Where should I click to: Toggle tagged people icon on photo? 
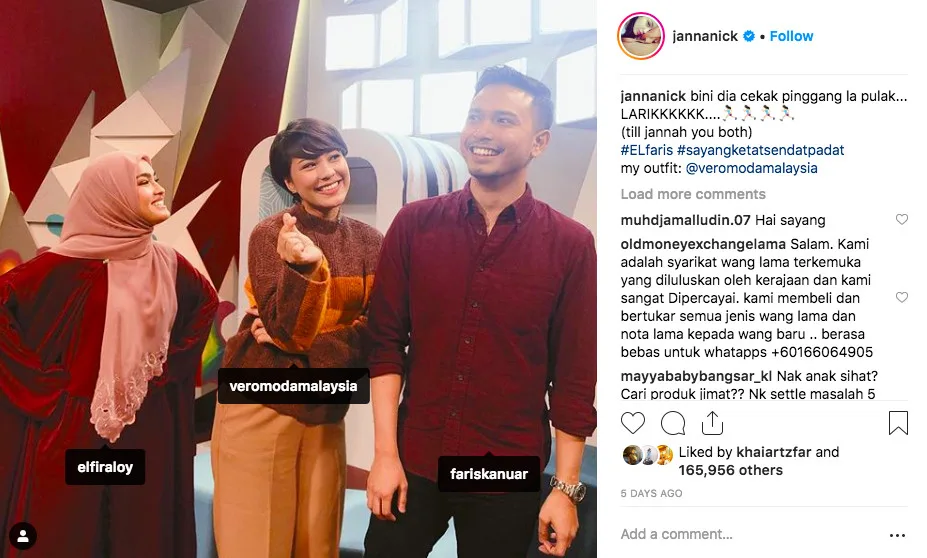(x=23, y=536)
